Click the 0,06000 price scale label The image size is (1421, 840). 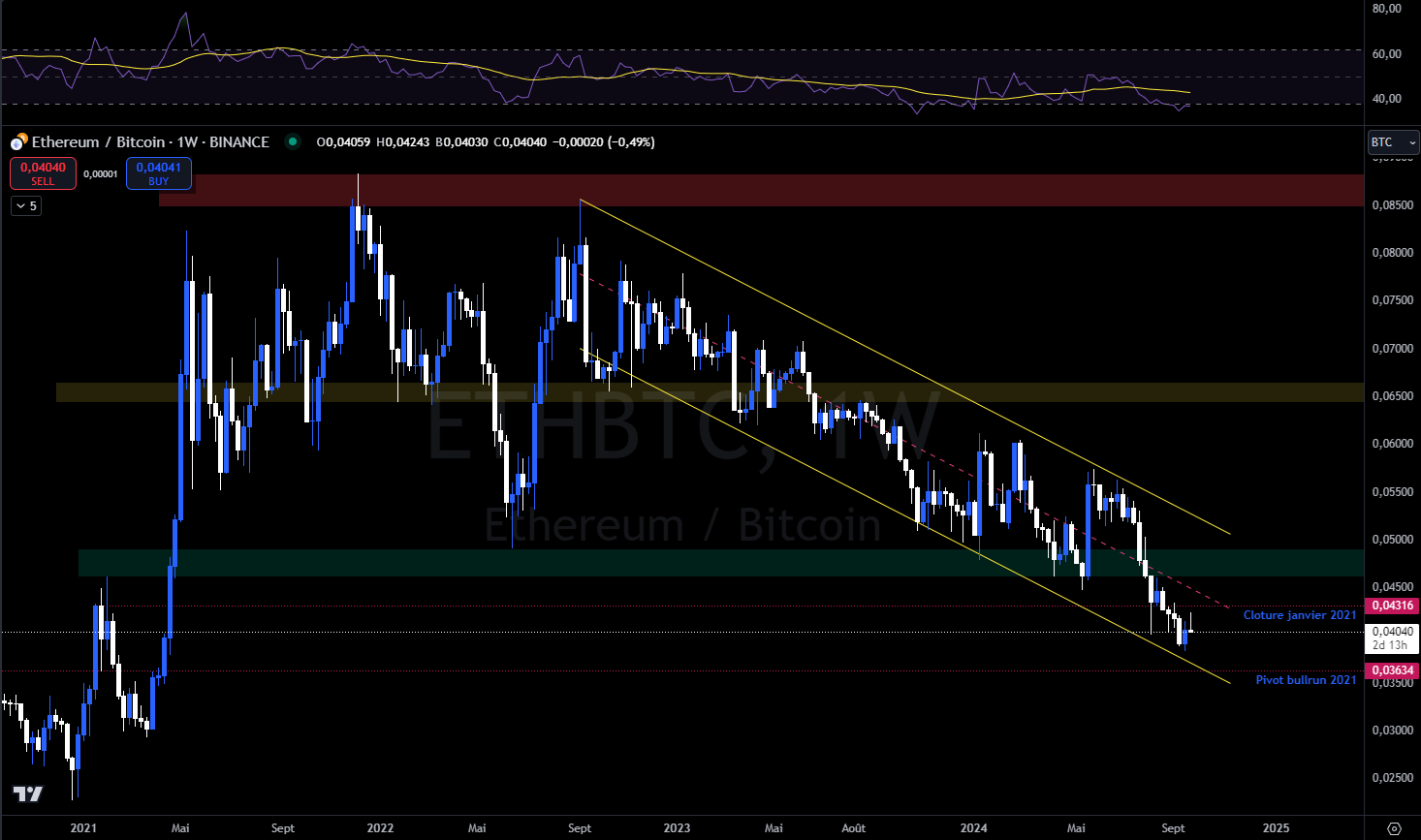1392,444
